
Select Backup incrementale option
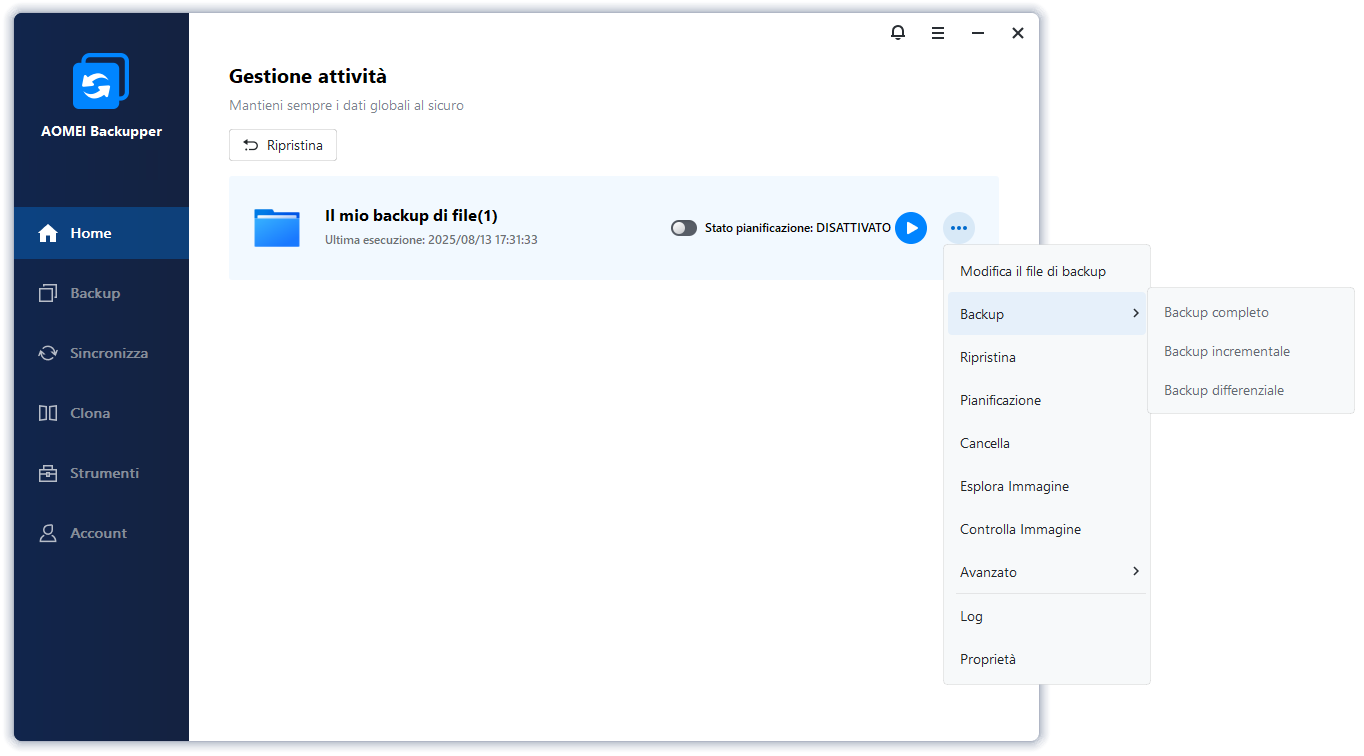click(1226, 351)
